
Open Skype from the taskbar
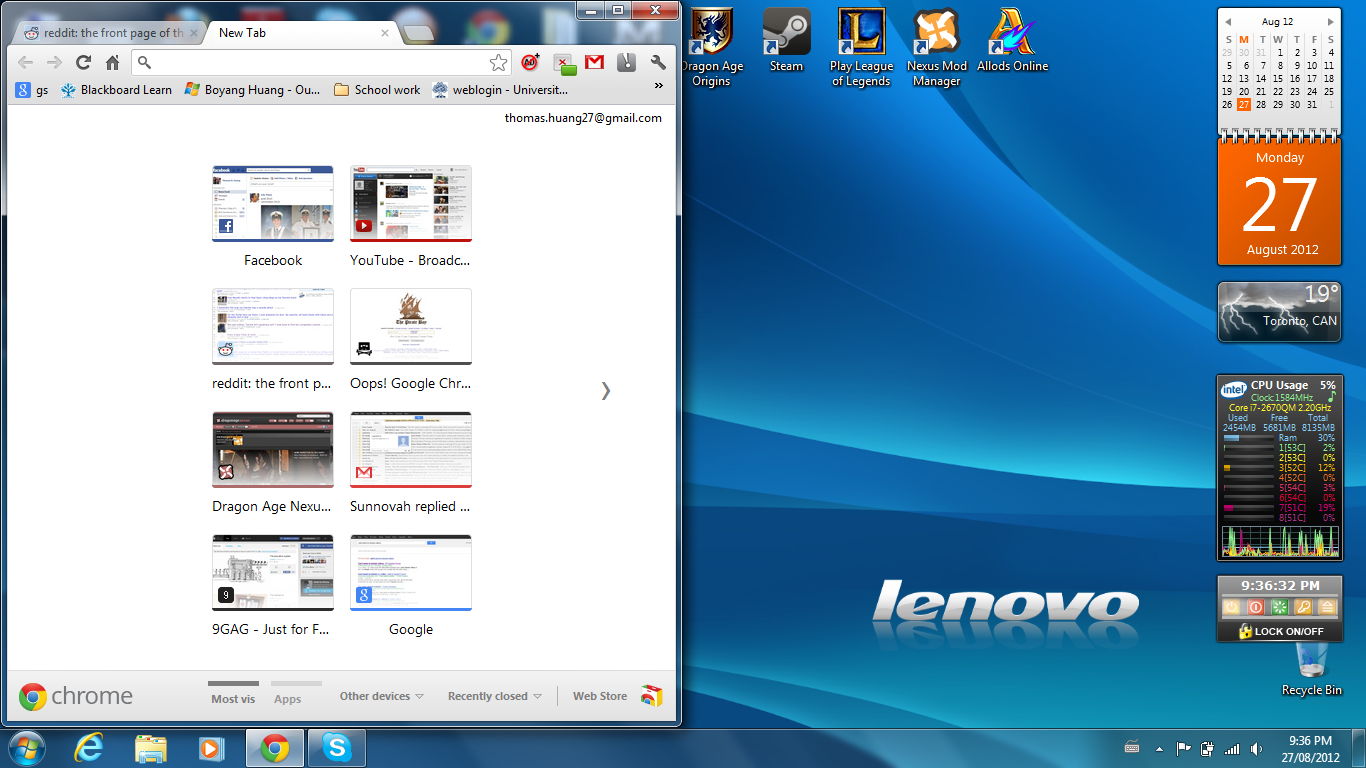[x=337, y=748]
